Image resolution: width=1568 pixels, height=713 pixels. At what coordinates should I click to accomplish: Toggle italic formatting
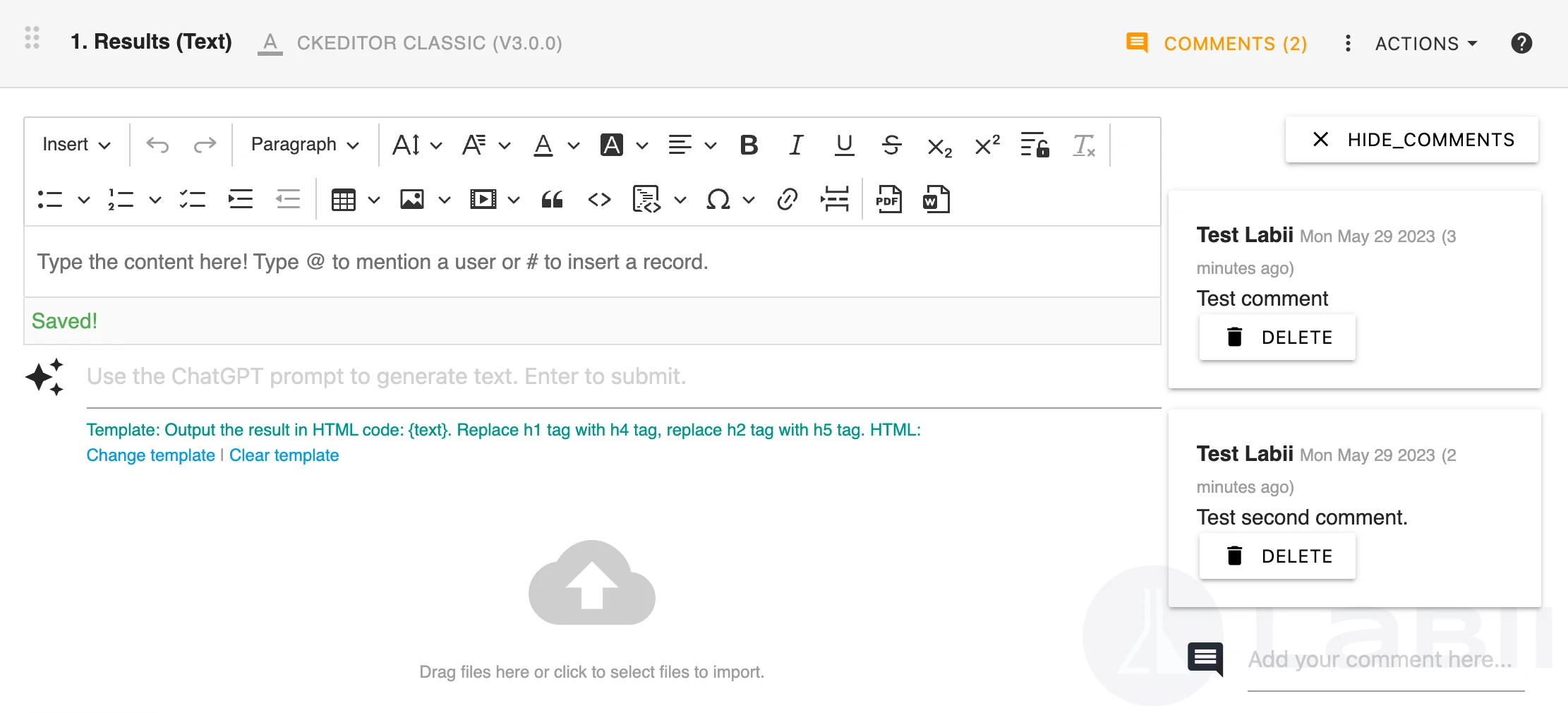(x=796, y=145)
